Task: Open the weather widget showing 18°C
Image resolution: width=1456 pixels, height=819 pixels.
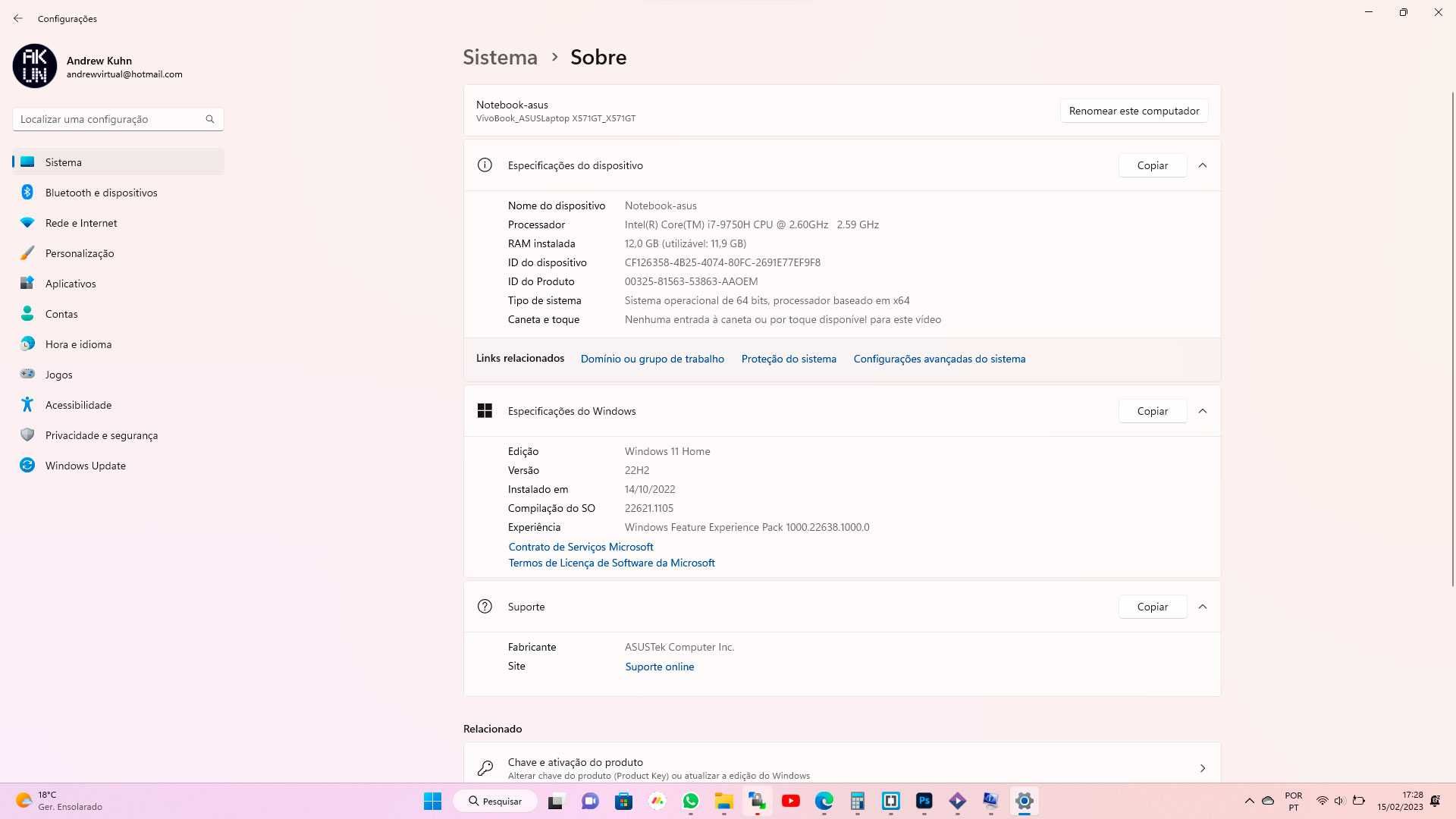Action: [59, 801]
